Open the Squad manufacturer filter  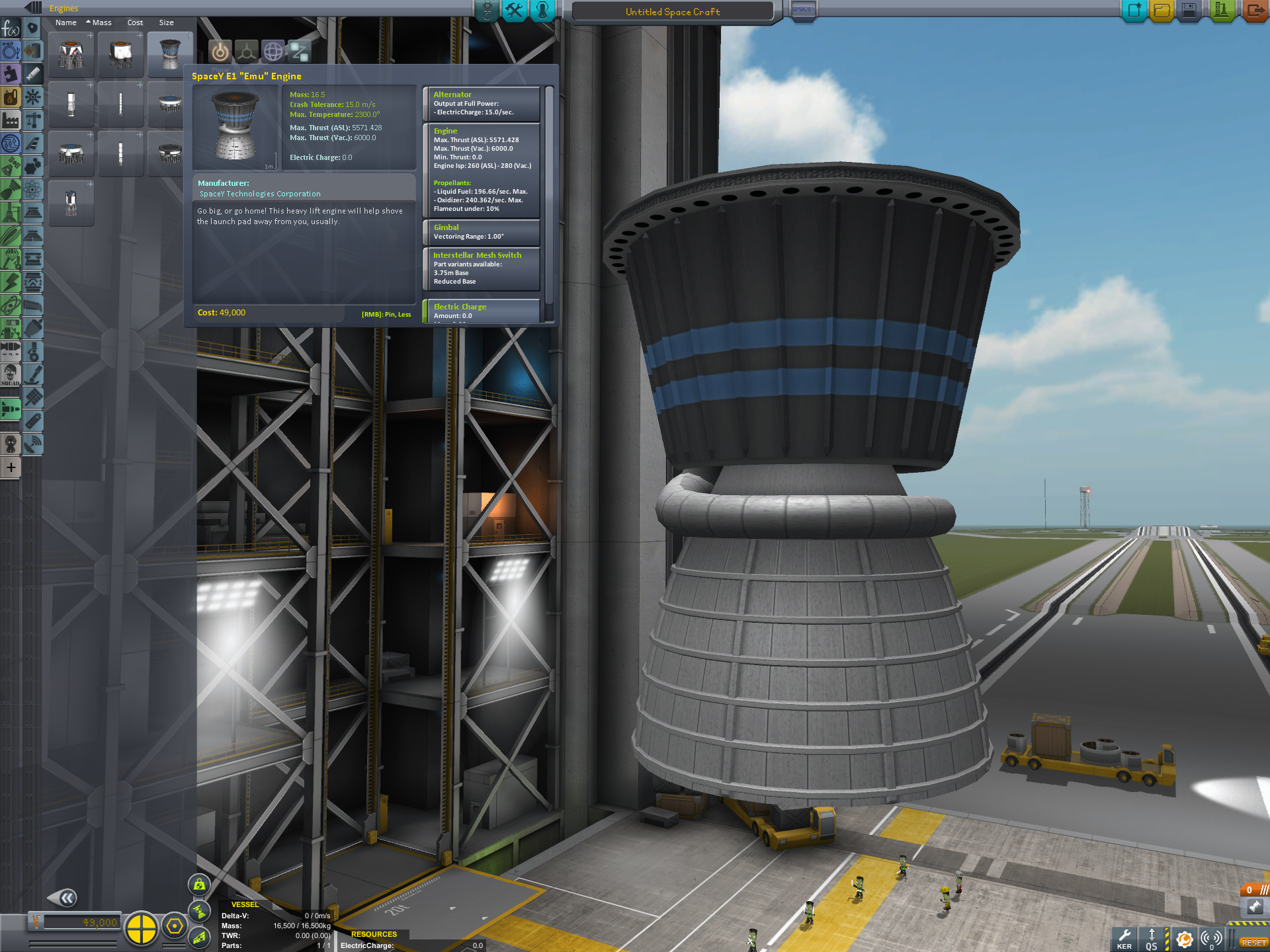tap(11, 375)
